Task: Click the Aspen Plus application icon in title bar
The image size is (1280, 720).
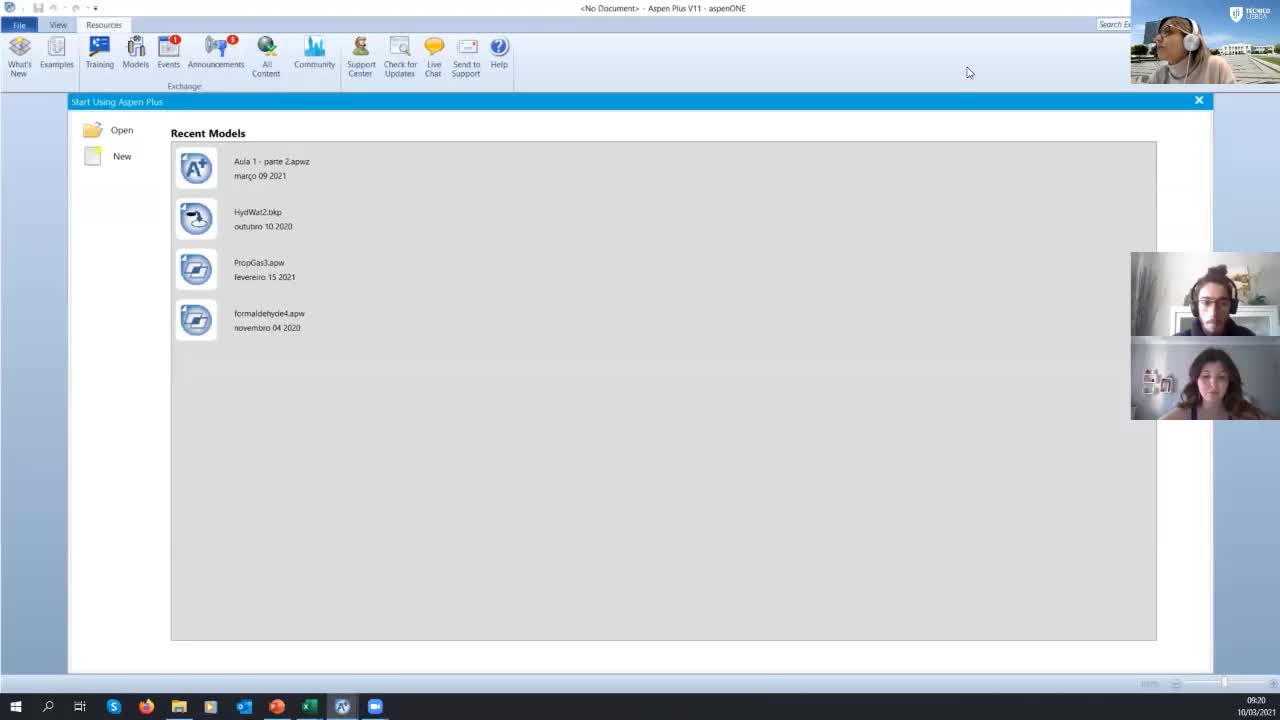Action: pyautogui.click(x=9, y=8)
